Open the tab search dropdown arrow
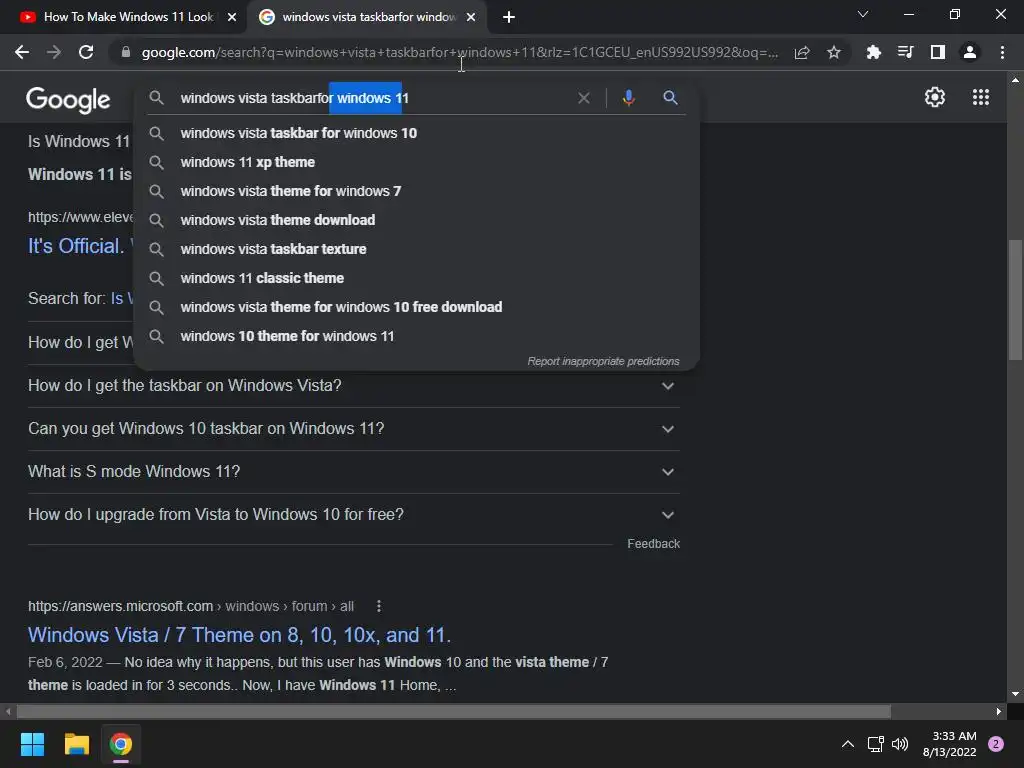This screenshot has width=1024, height=768. coord(863,14)
